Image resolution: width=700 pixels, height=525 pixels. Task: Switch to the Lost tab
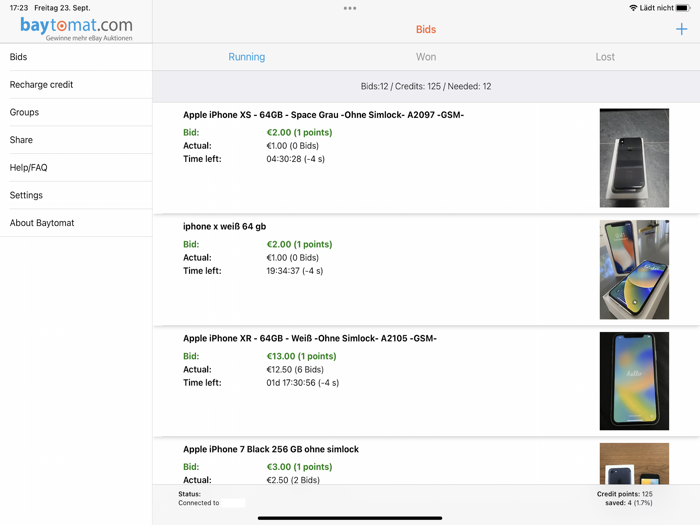point(605,57)
